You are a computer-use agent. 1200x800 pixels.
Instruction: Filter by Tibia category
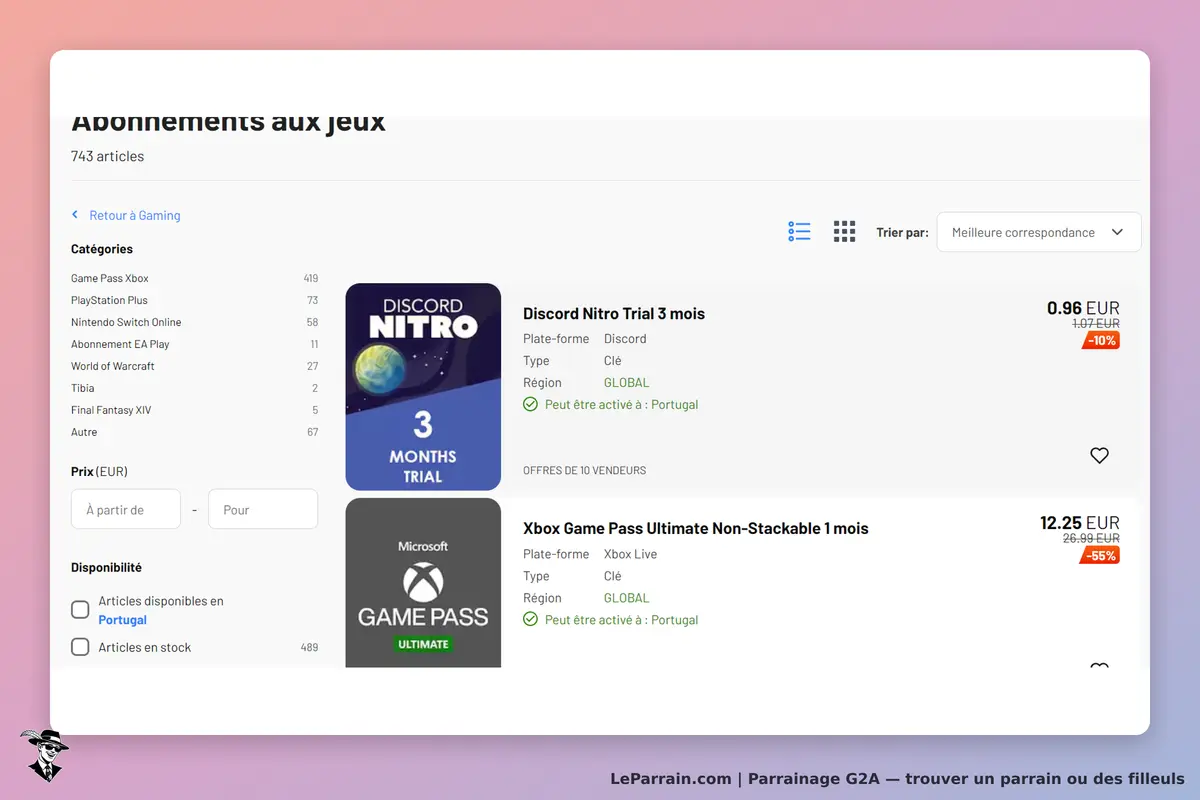tap(83, 388)
